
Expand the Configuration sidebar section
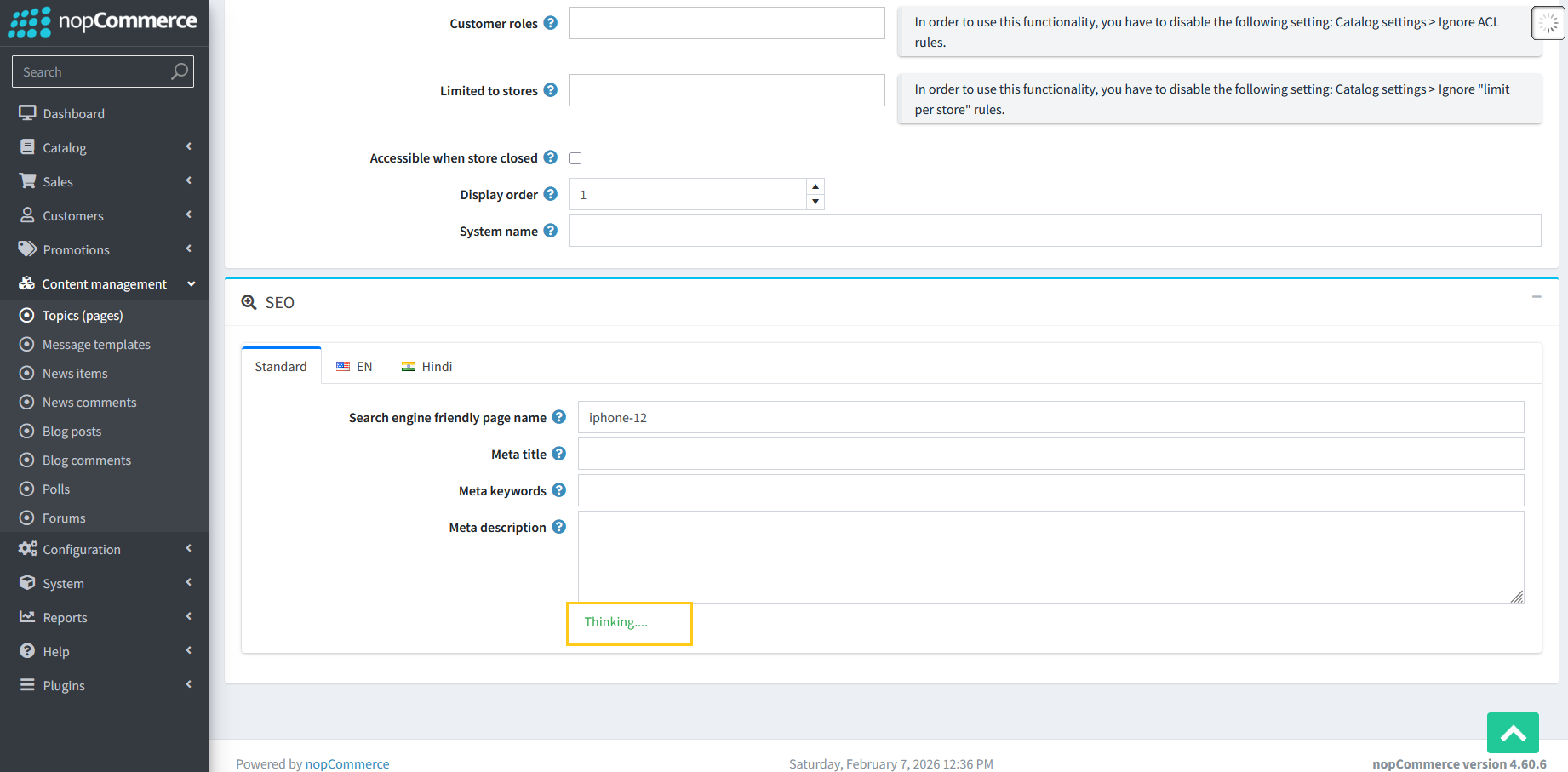tap(82, 549)
